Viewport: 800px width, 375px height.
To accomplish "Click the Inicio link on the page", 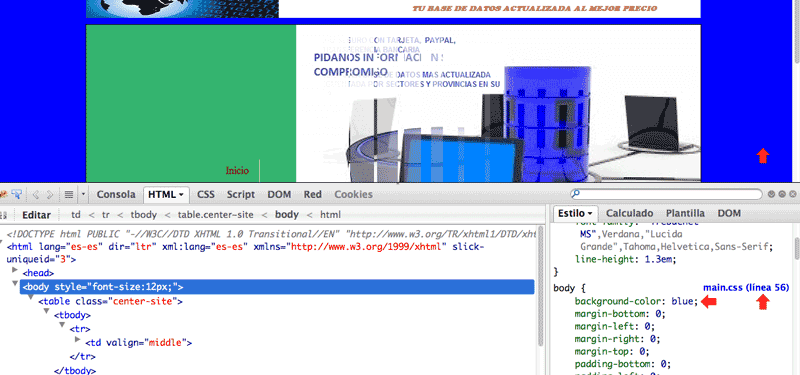I will tap(237, 170).
